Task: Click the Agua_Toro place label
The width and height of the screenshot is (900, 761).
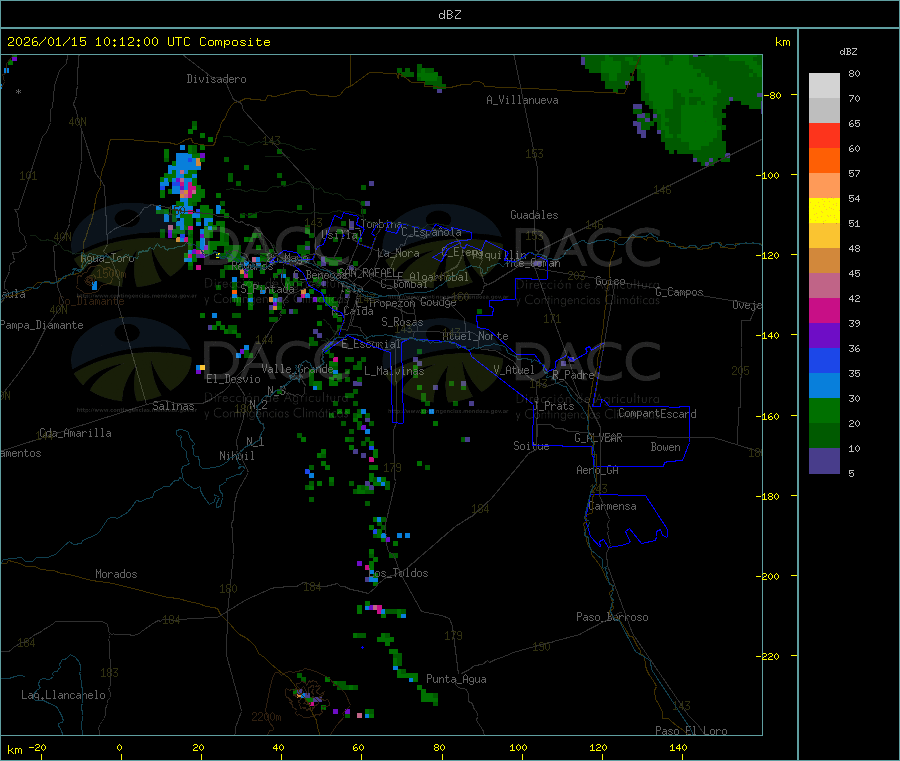Action: [107, 258]
